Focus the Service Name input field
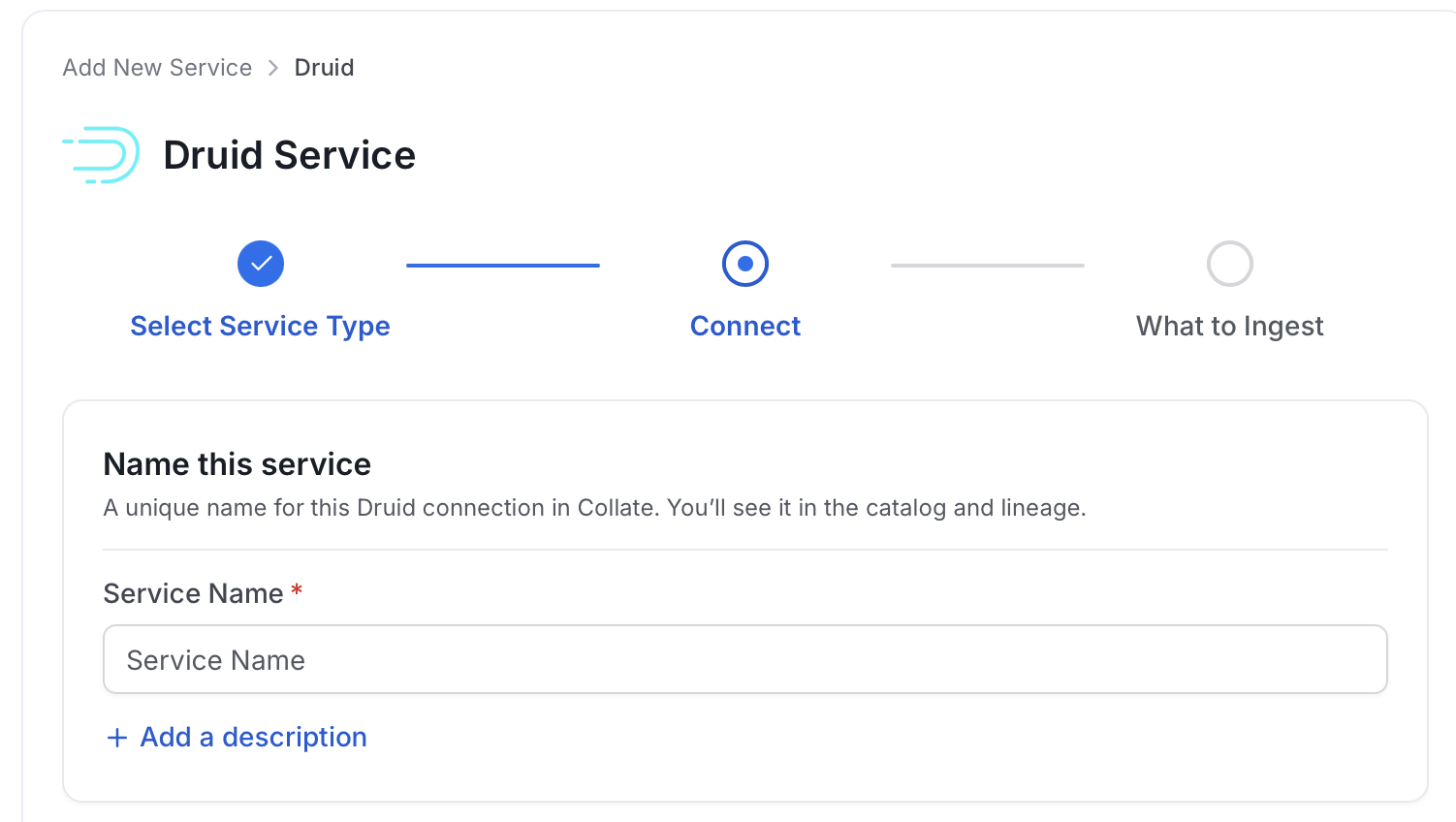This screenshot has width=1456, height=822. [745, 659]
